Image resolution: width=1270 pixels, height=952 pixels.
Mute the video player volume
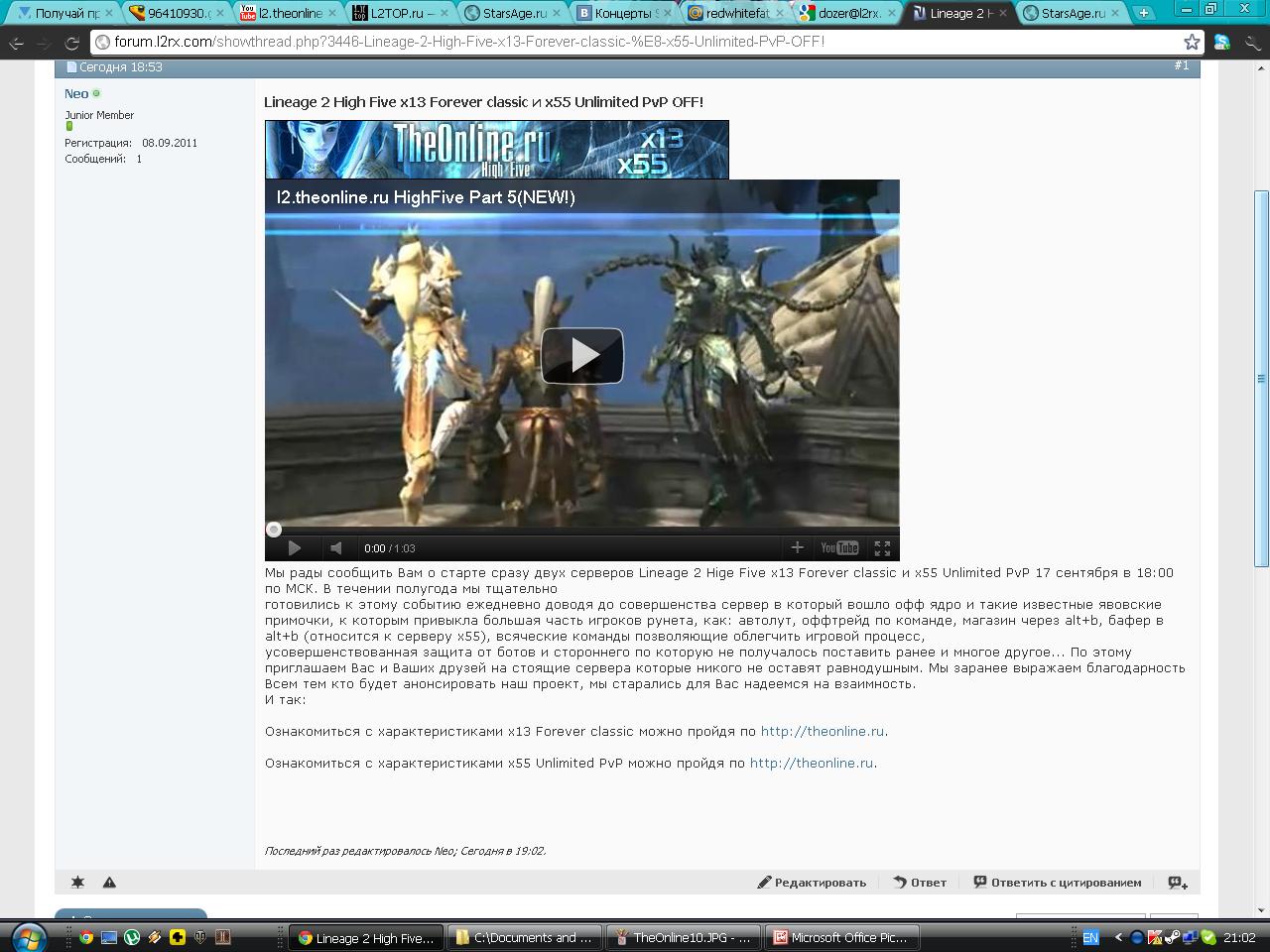pyautogui.click(x=336, y=547)
